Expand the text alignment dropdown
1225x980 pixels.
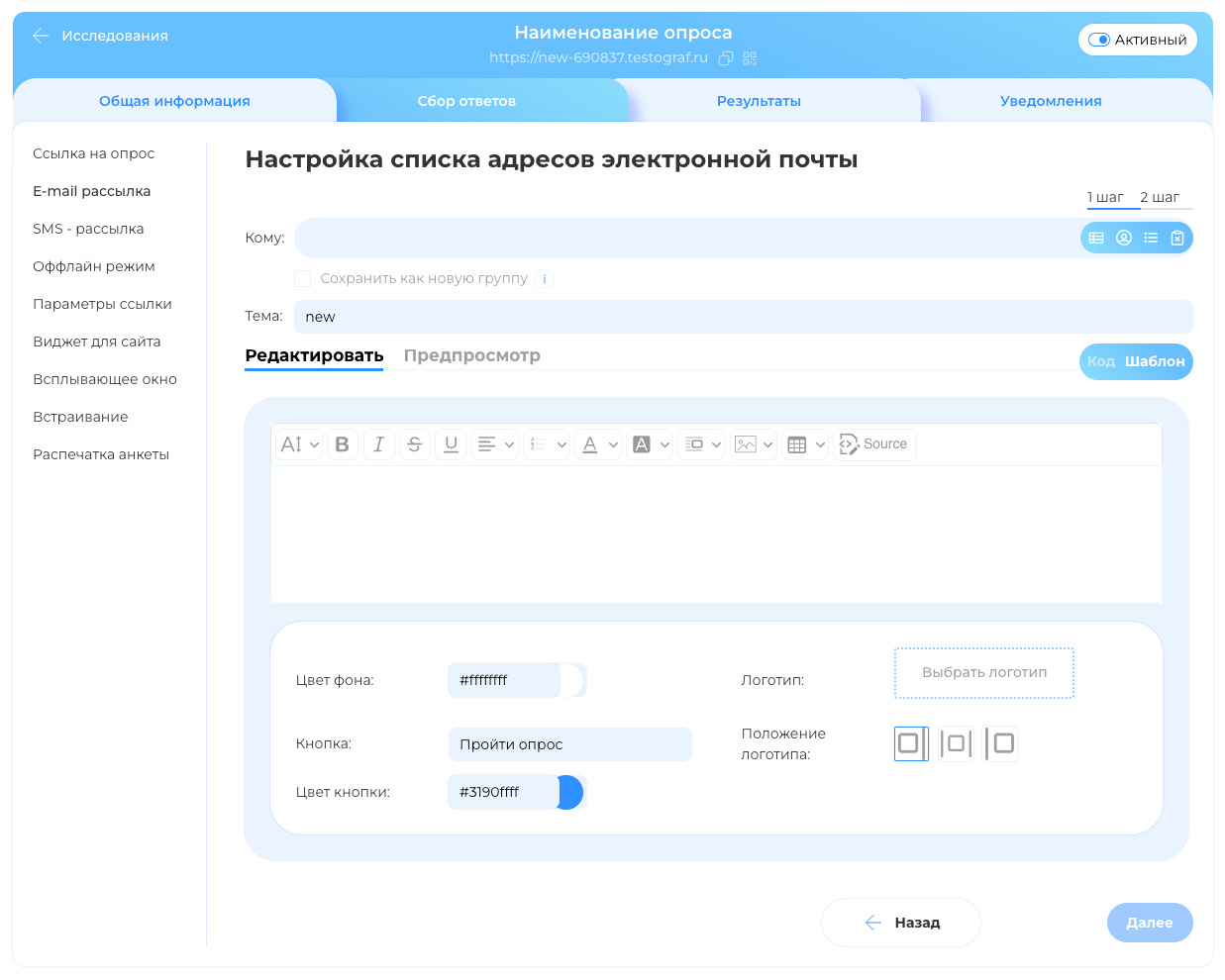coord(495,444)
